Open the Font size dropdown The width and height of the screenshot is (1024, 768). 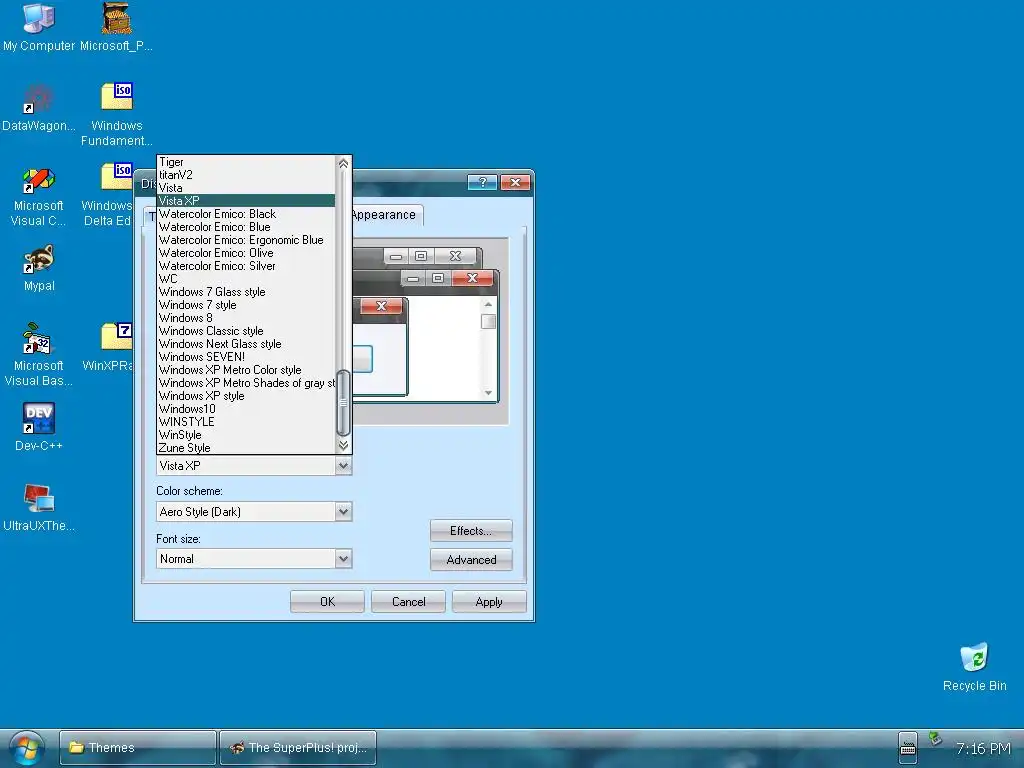tap(344, 558)
